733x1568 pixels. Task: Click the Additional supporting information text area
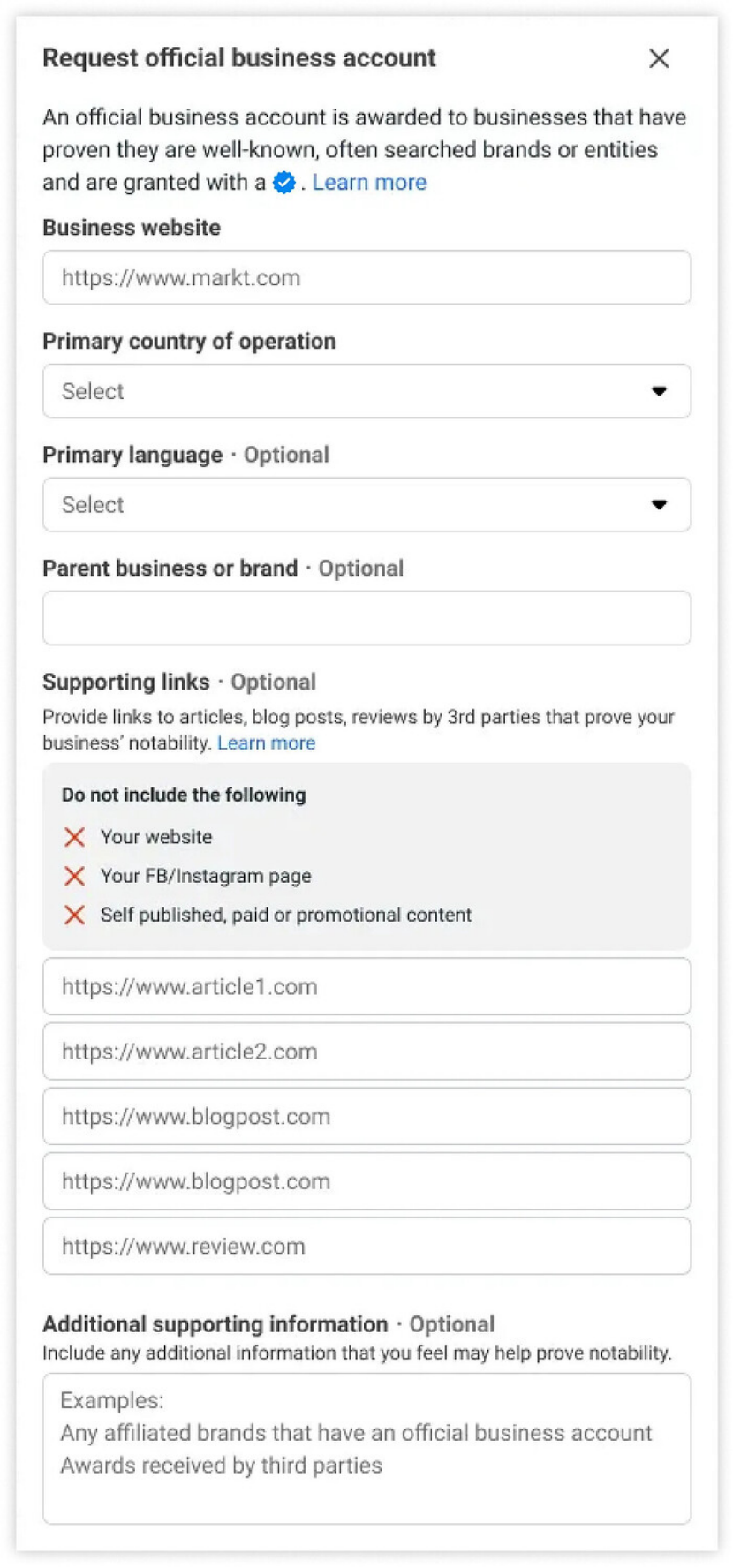pos(366,1448)
